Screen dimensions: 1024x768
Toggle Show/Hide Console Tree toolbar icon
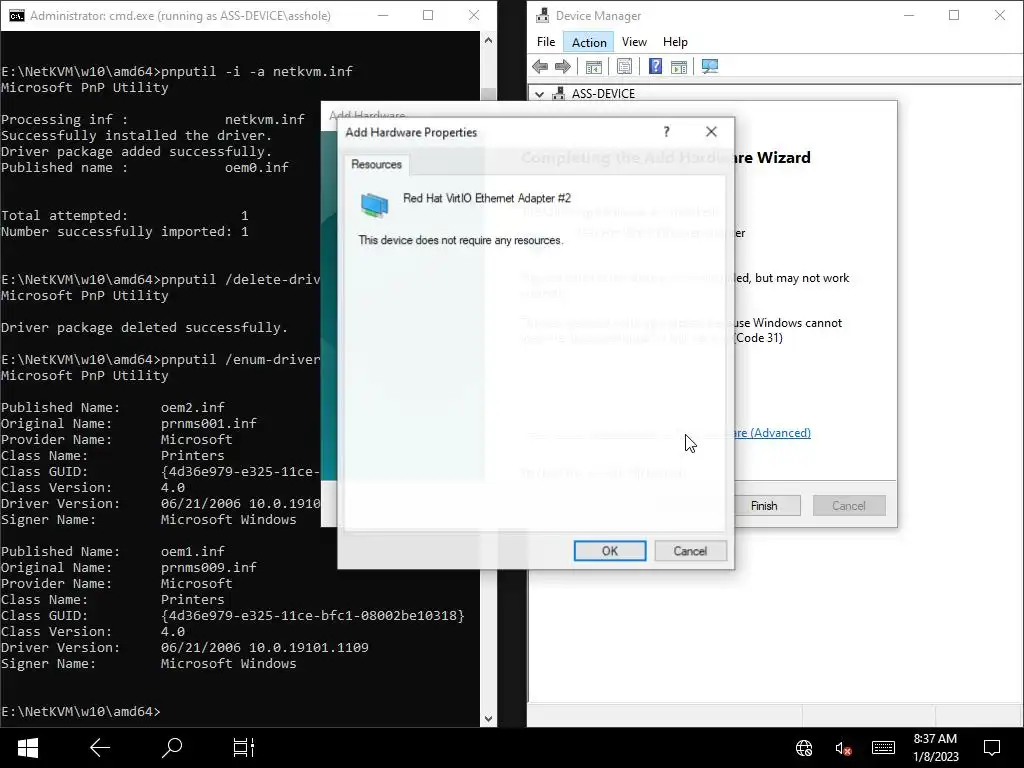pyautogui.click(x=594, y=67)
